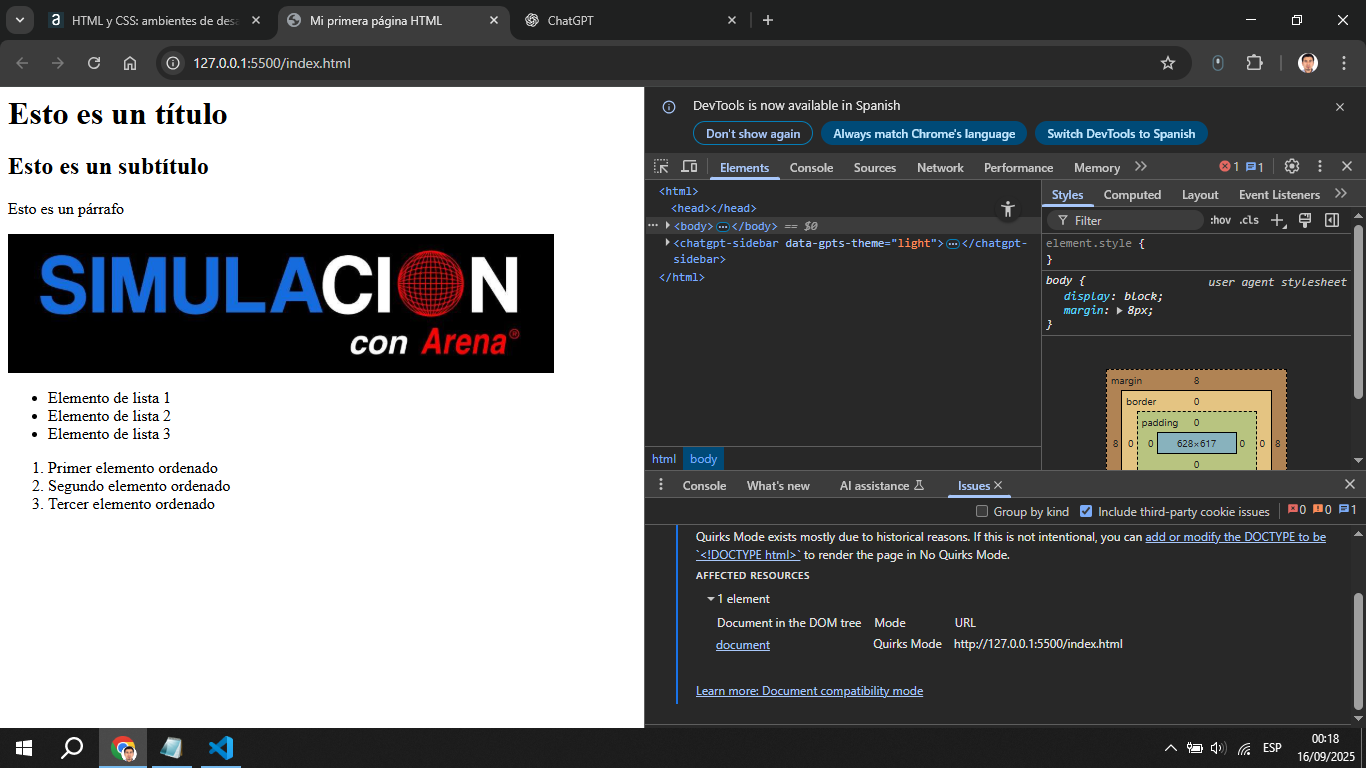Open the AI assistance drawer tab
This screenshot has height=768, width=1366.
tap(881, 485)
